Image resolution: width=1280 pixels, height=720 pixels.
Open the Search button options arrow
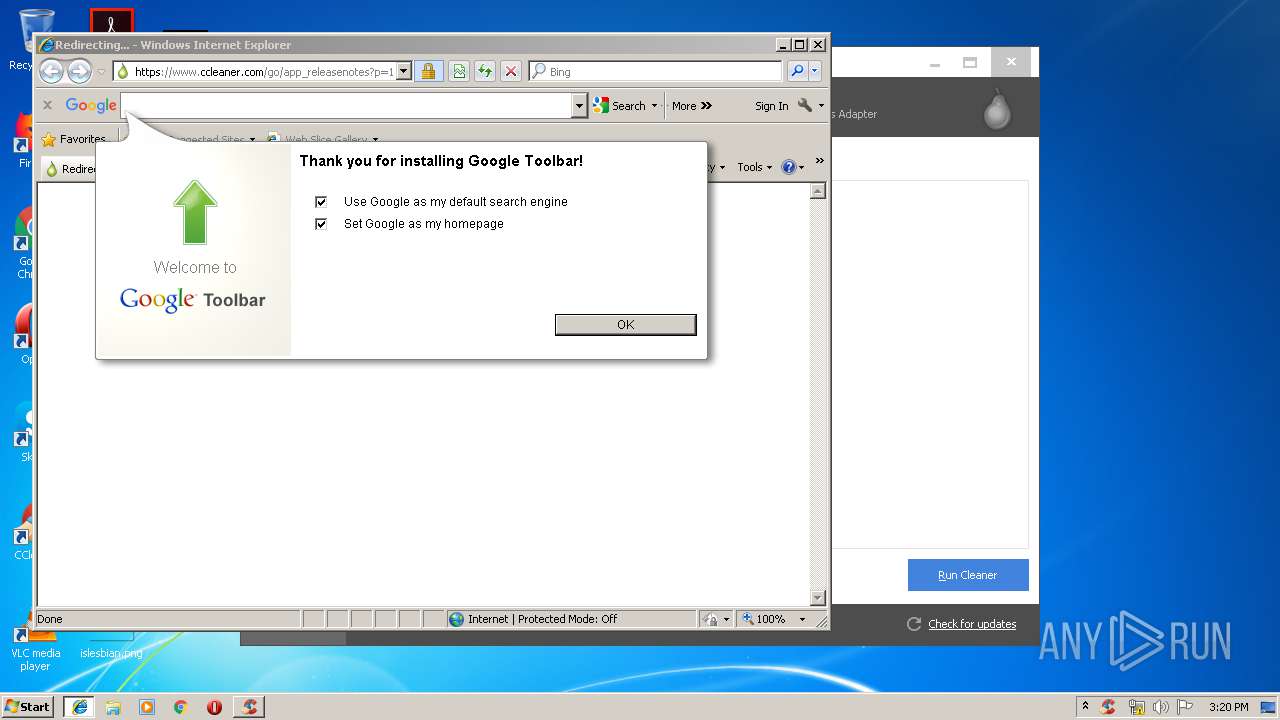655,106
